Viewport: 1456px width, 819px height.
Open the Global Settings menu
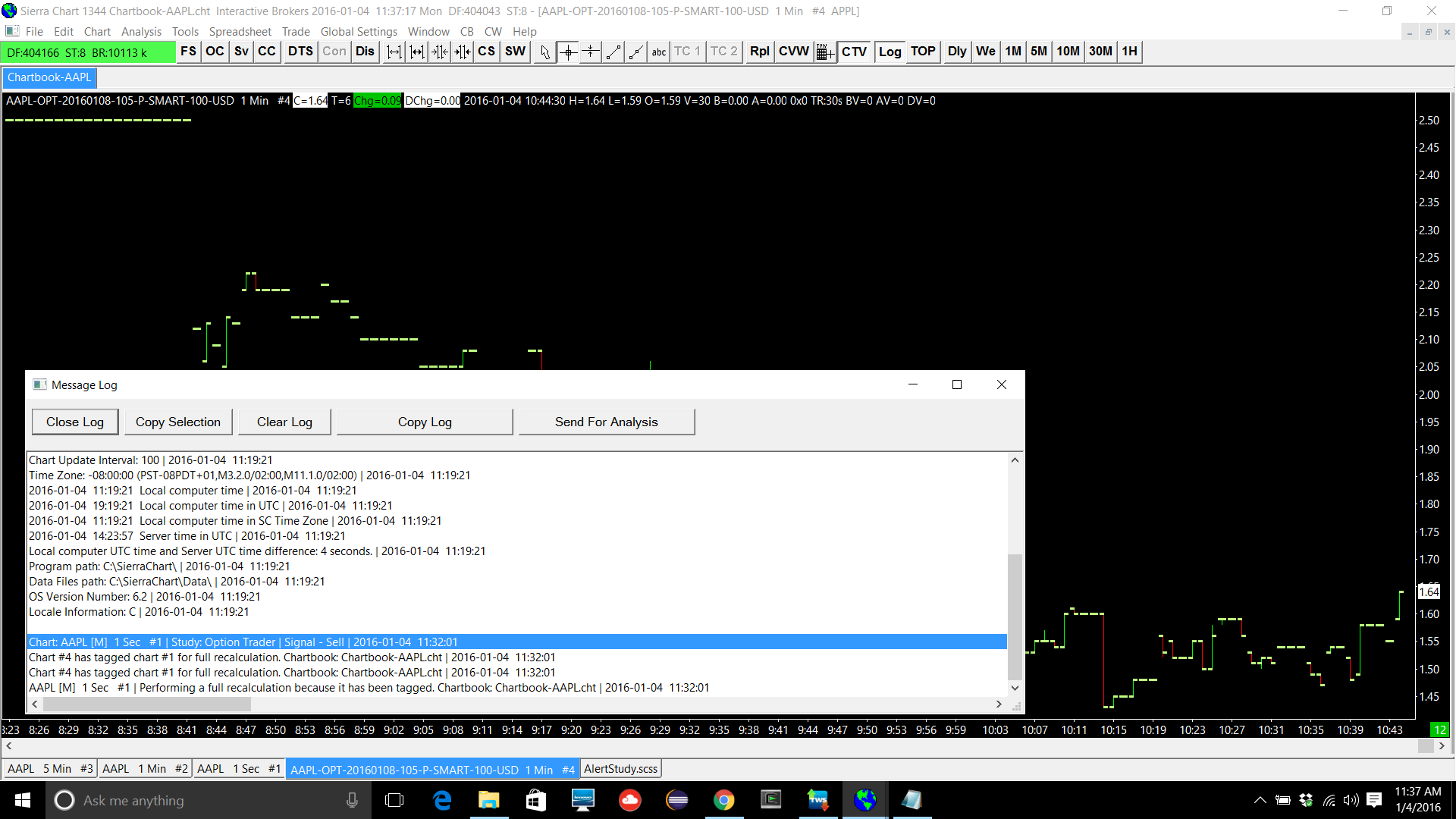pyautogui.click(x=359, y=31)
